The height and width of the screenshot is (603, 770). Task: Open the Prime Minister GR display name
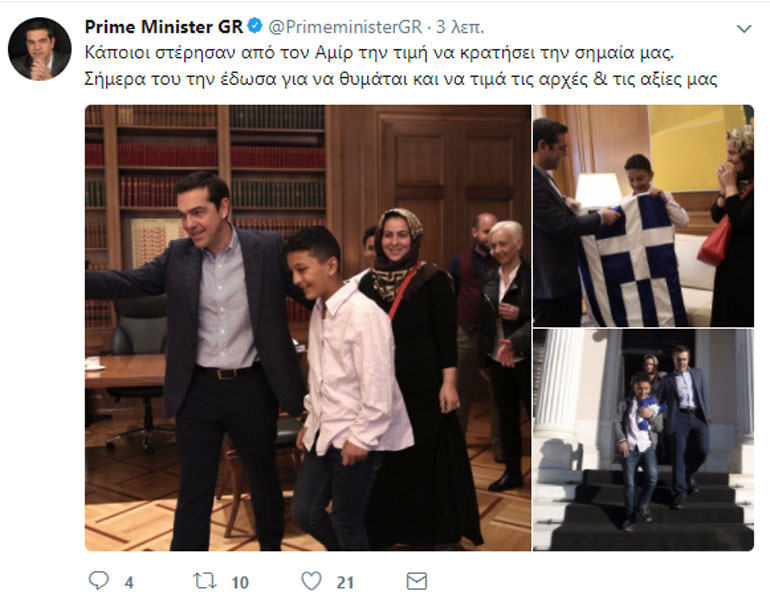[163, 27]
